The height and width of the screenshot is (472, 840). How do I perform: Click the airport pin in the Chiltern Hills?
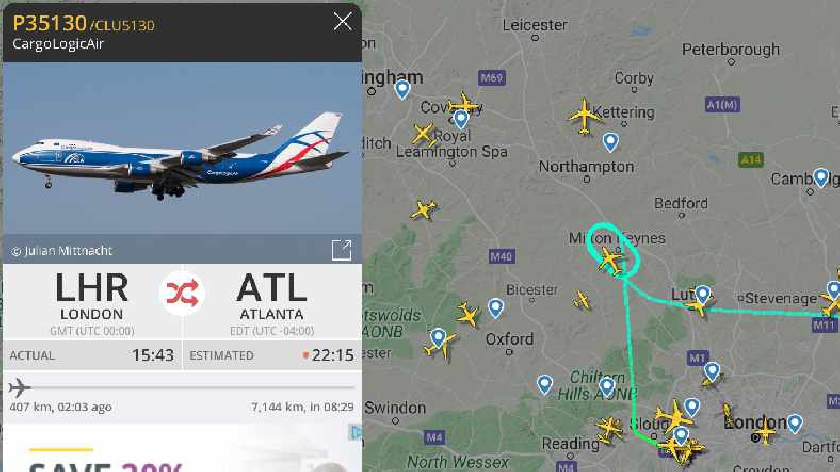pyautogui.click(x=606, y=386)
